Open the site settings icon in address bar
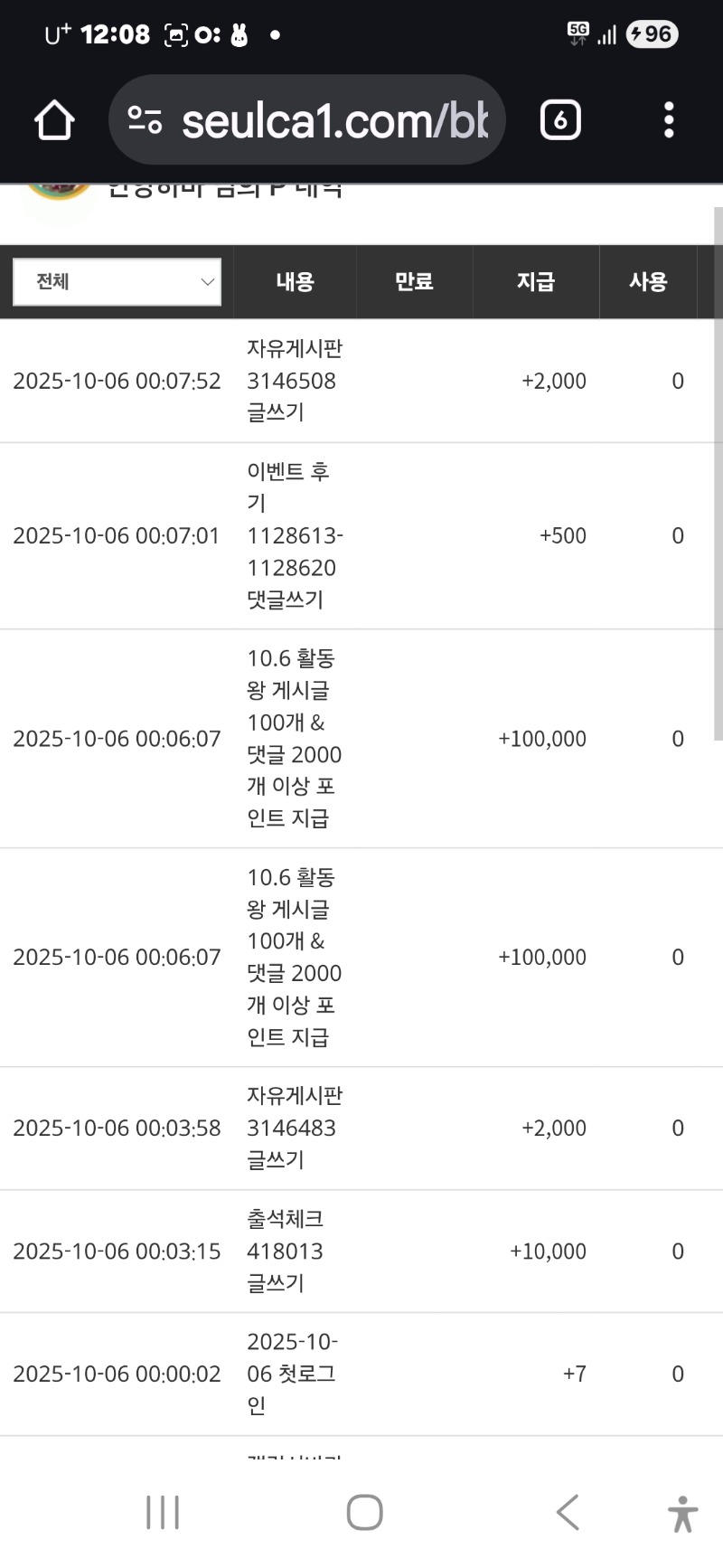 point(145,120)
